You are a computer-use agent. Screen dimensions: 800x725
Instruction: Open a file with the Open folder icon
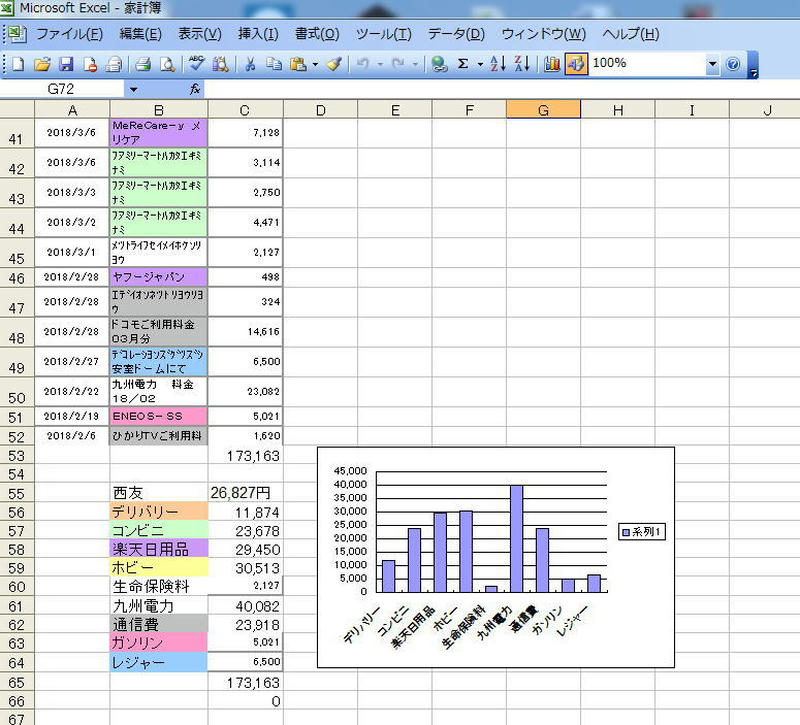[42, 64]
